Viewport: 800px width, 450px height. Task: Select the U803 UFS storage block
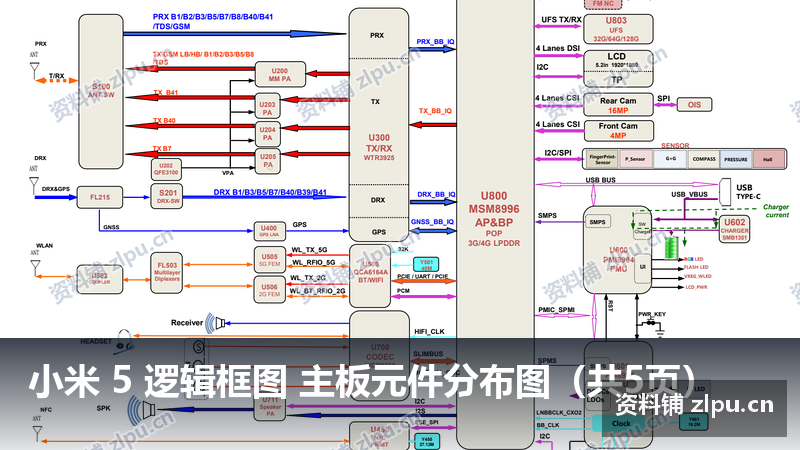618,29
